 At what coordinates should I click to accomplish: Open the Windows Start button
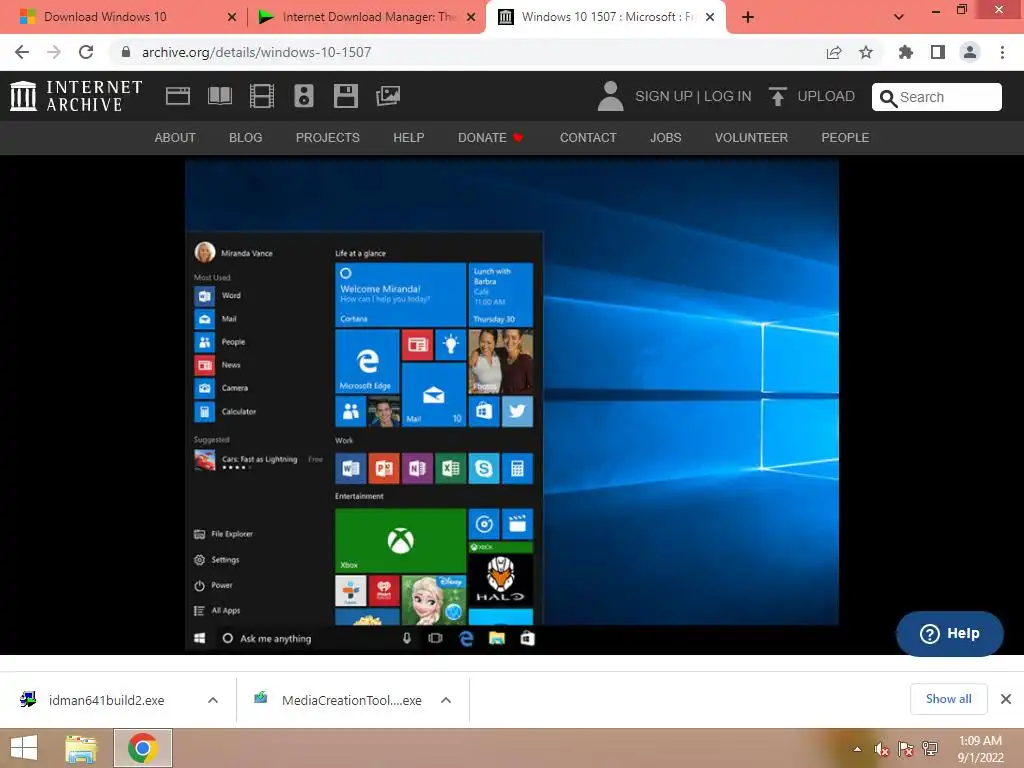[x=24, y=748]
